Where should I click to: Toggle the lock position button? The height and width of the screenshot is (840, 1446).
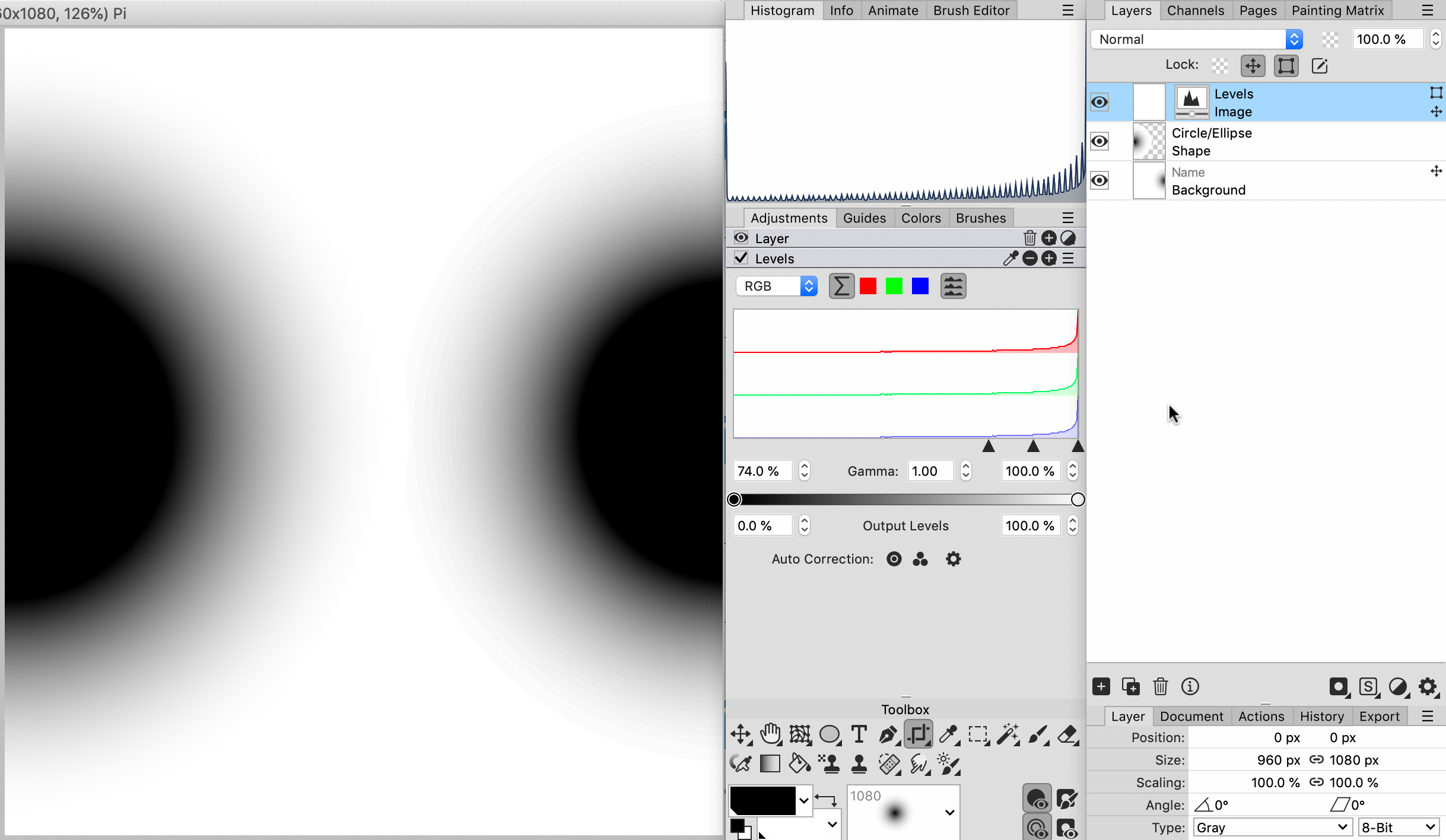(x=1253, y=65)
